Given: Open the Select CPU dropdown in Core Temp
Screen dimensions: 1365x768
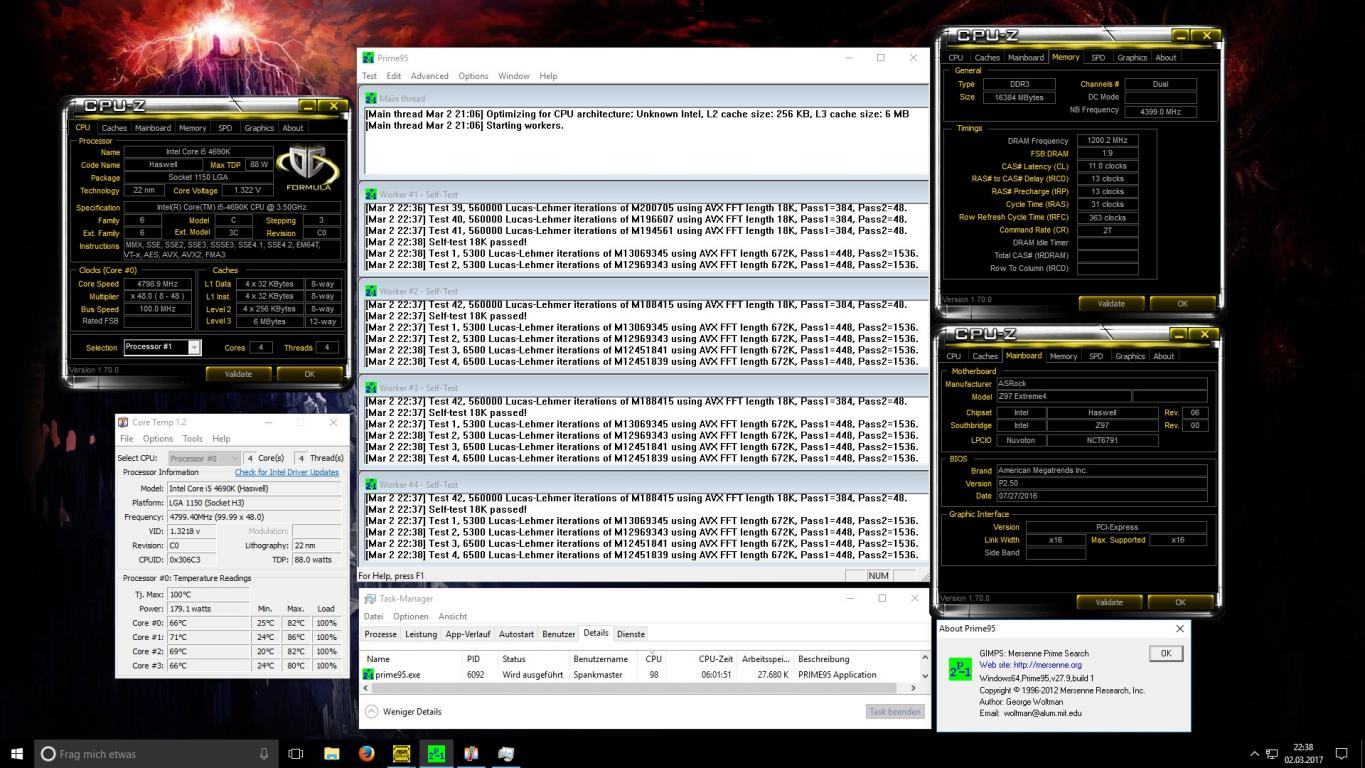Looking at the screenshot, I should [204, 458].
